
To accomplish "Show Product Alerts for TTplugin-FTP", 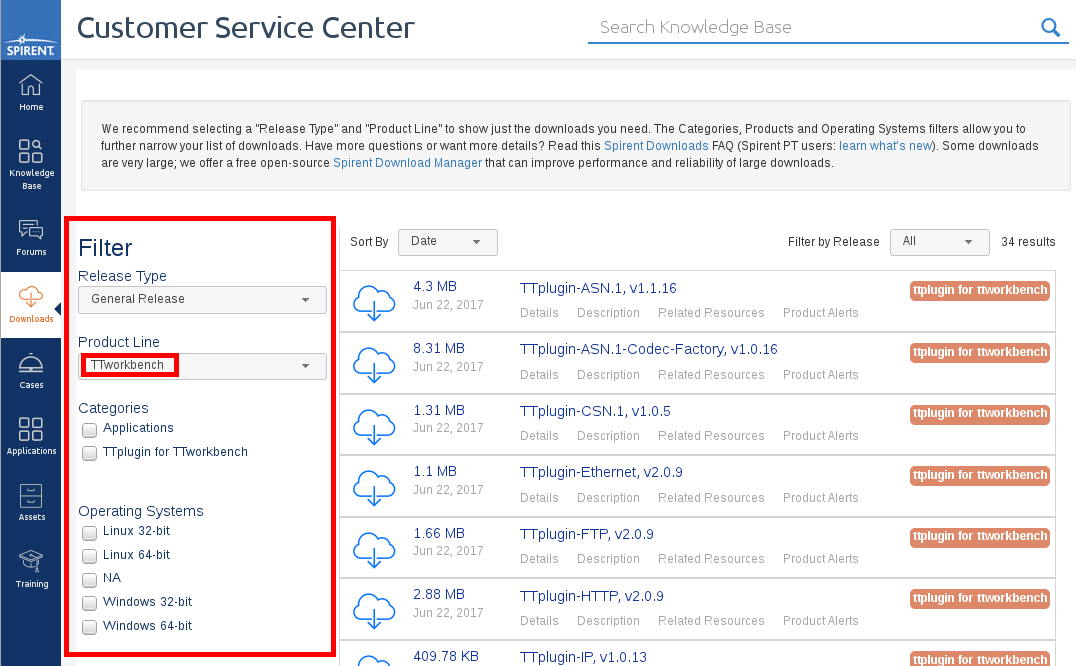I will (821, 559).
